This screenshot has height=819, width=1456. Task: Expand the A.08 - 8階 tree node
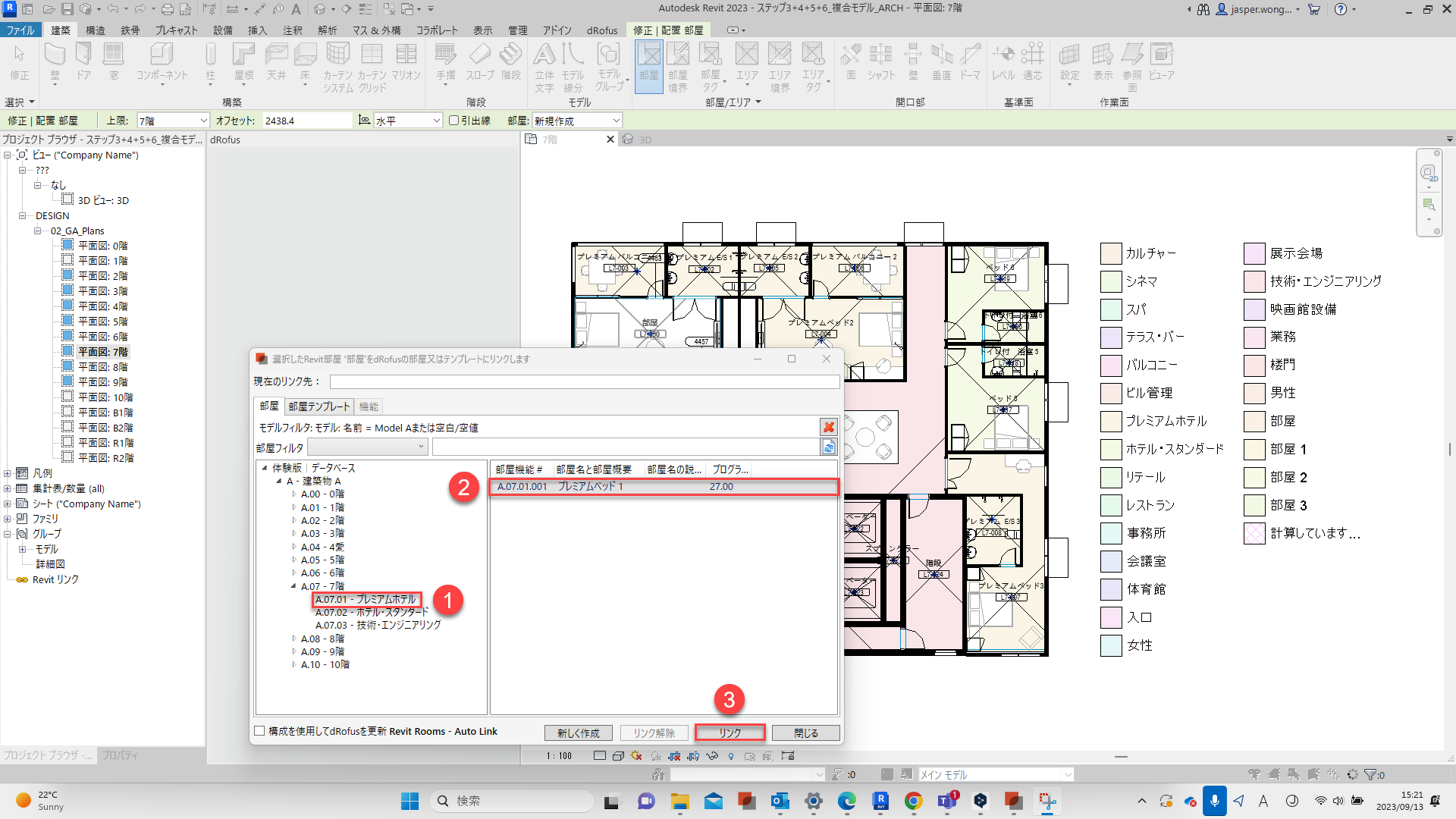coord(294,639)
